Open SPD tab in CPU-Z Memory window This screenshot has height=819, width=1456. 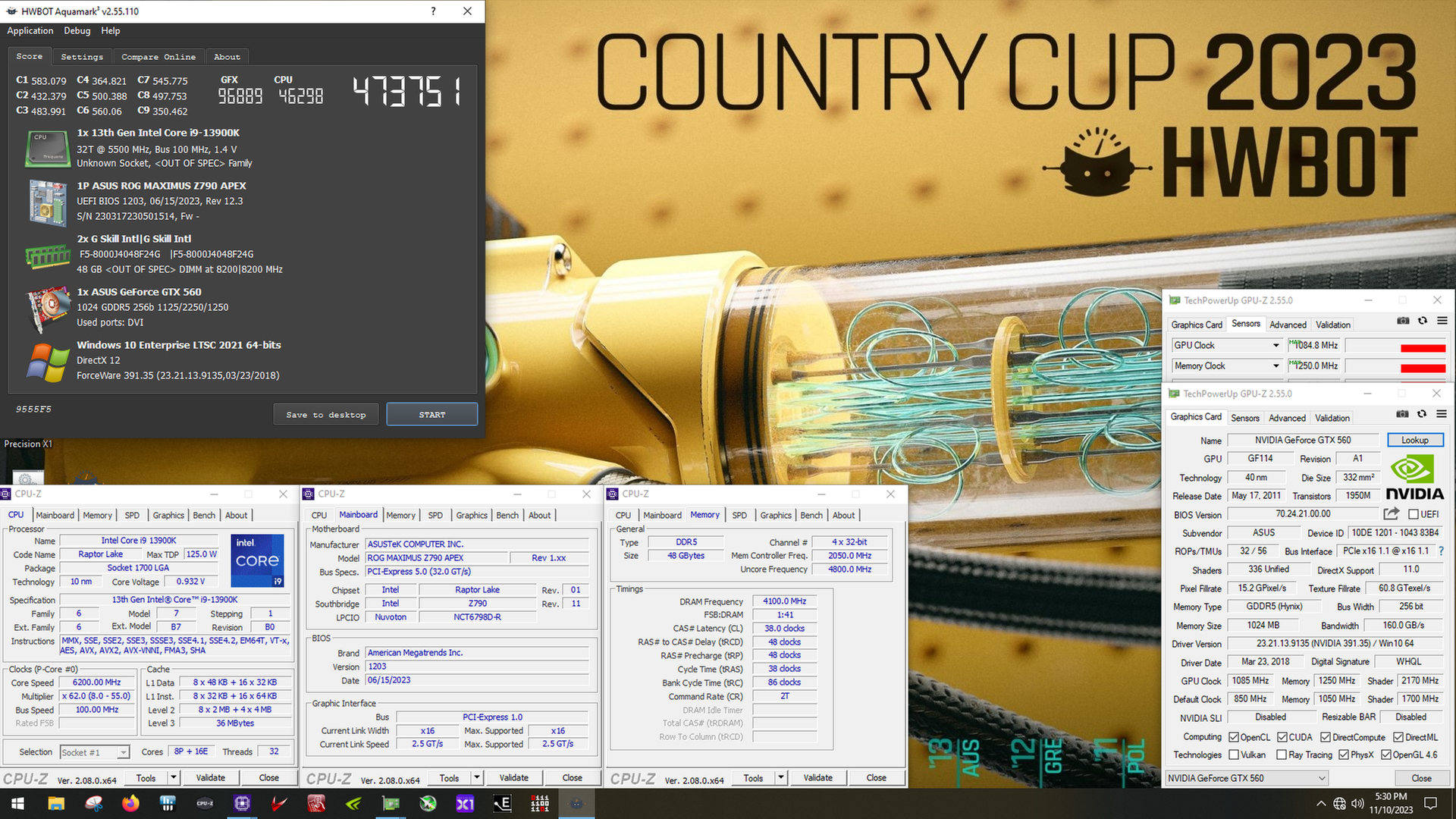tap(739, 515)
